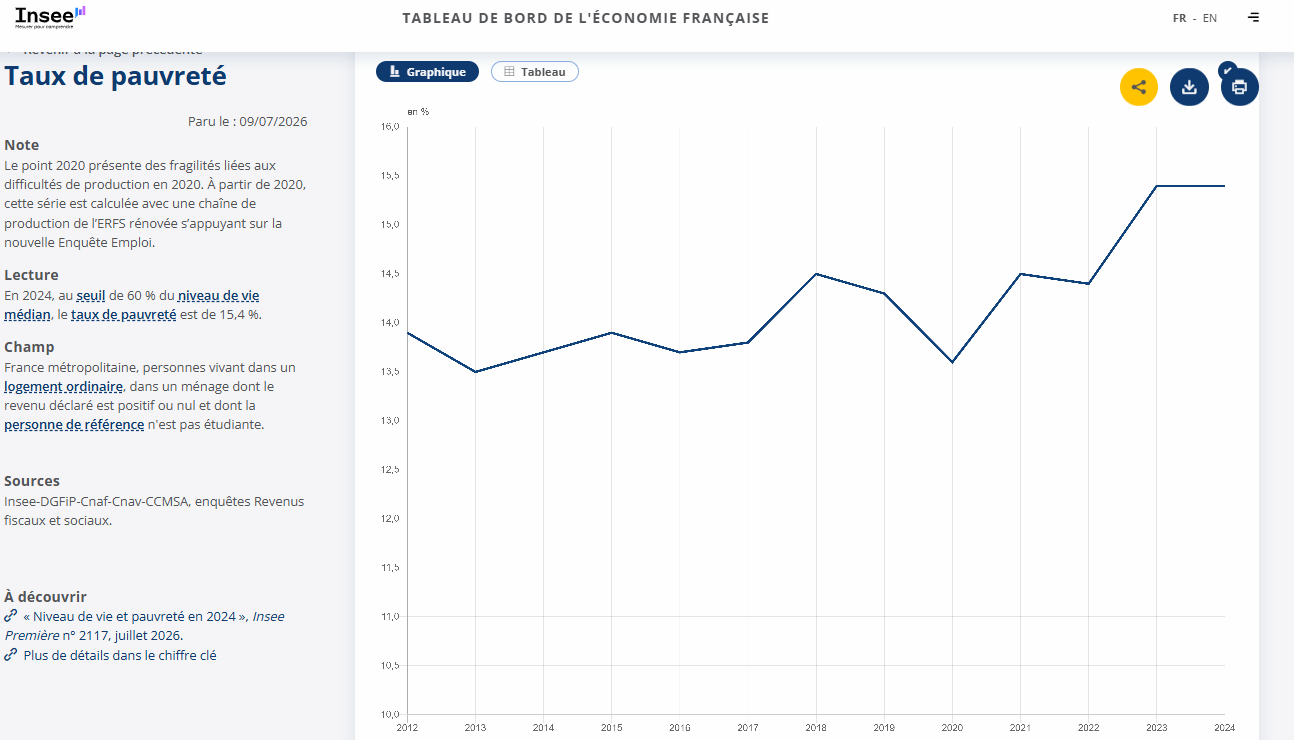Open the niveau de vie médian definition
1294x740 pixels.
(132, 305)
